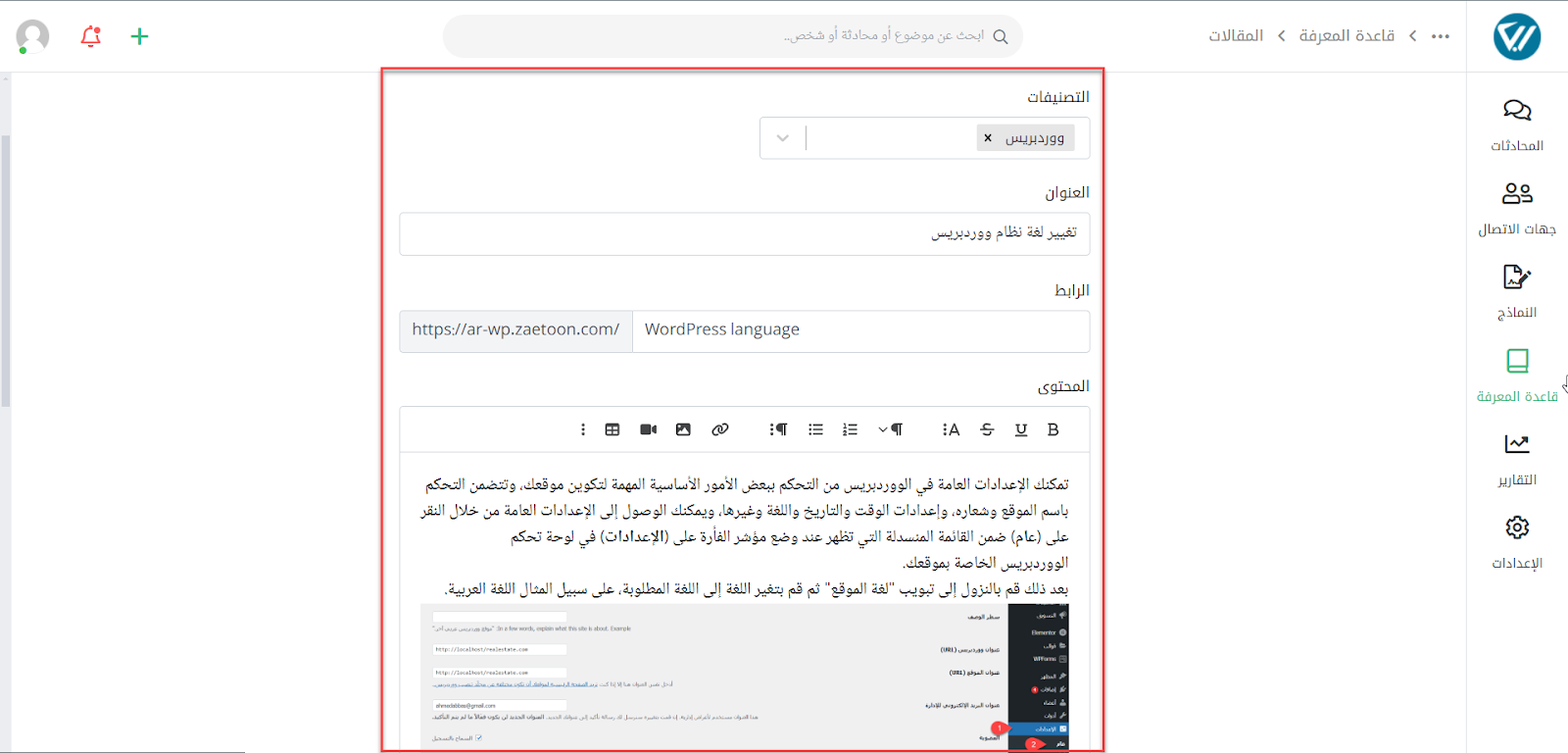Focus the top search field
1568x753 pixels.
[x=733, y=36]
